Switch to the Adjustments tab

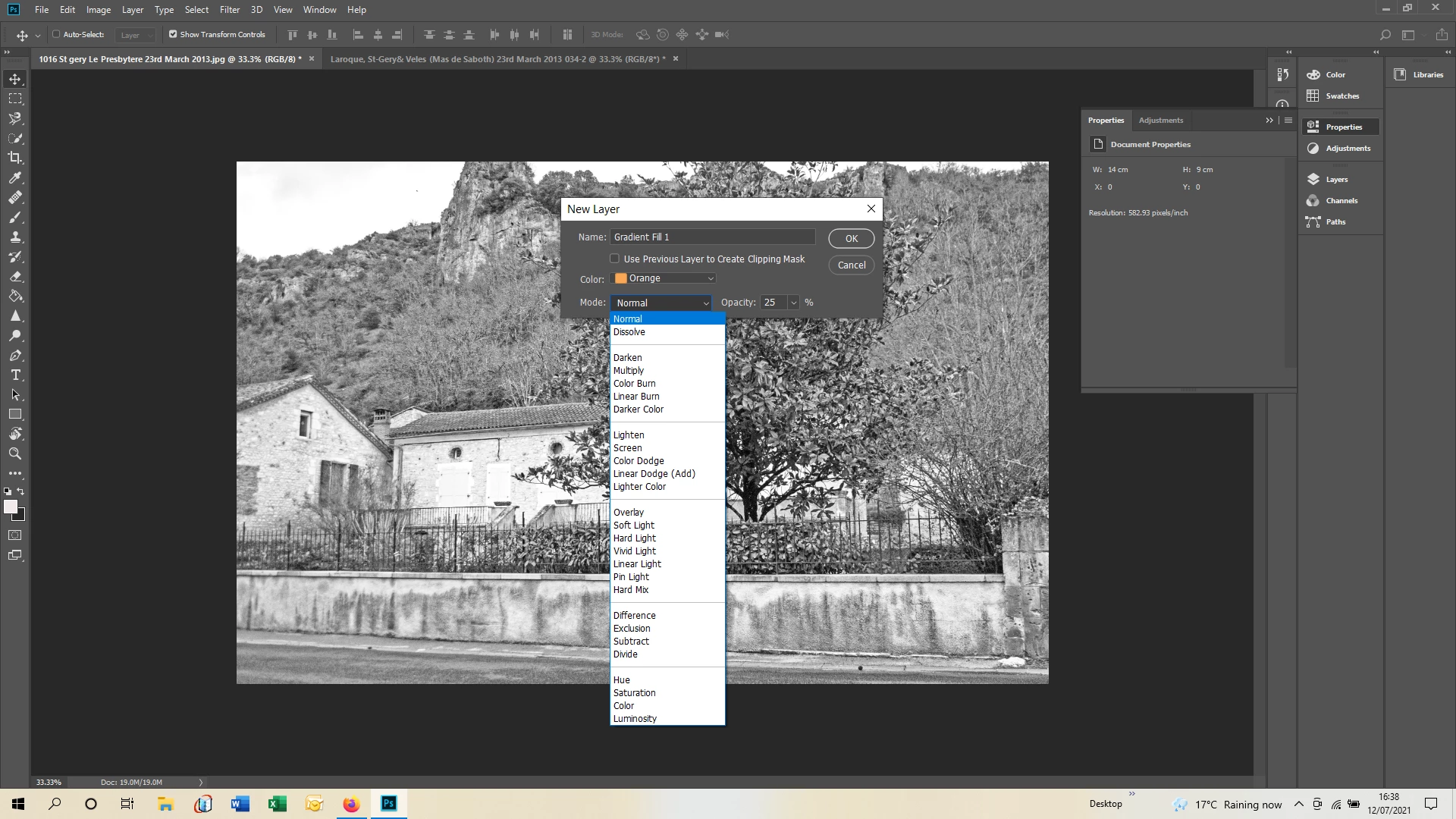coord(1160,121)
